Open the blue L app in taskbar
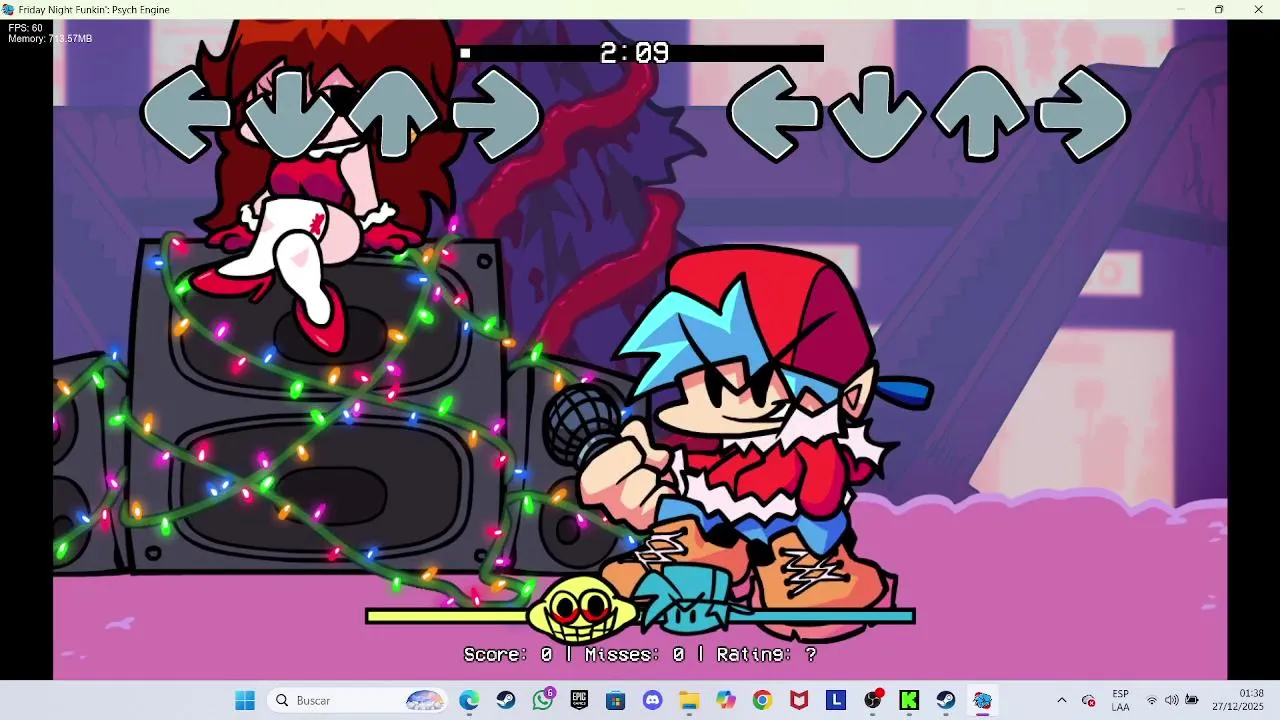This screenshot has height=720, width=1280. 836,700
